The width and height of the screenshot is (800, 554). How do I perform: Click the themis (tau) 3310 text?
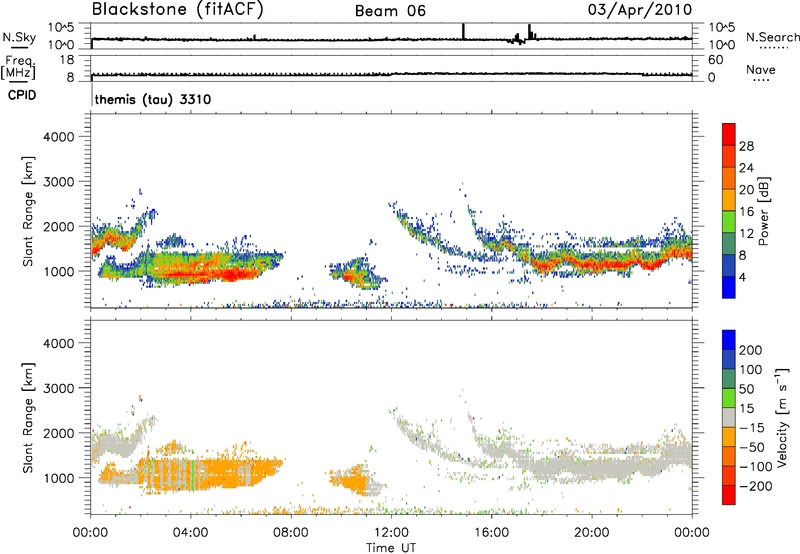tap(153, 99)
